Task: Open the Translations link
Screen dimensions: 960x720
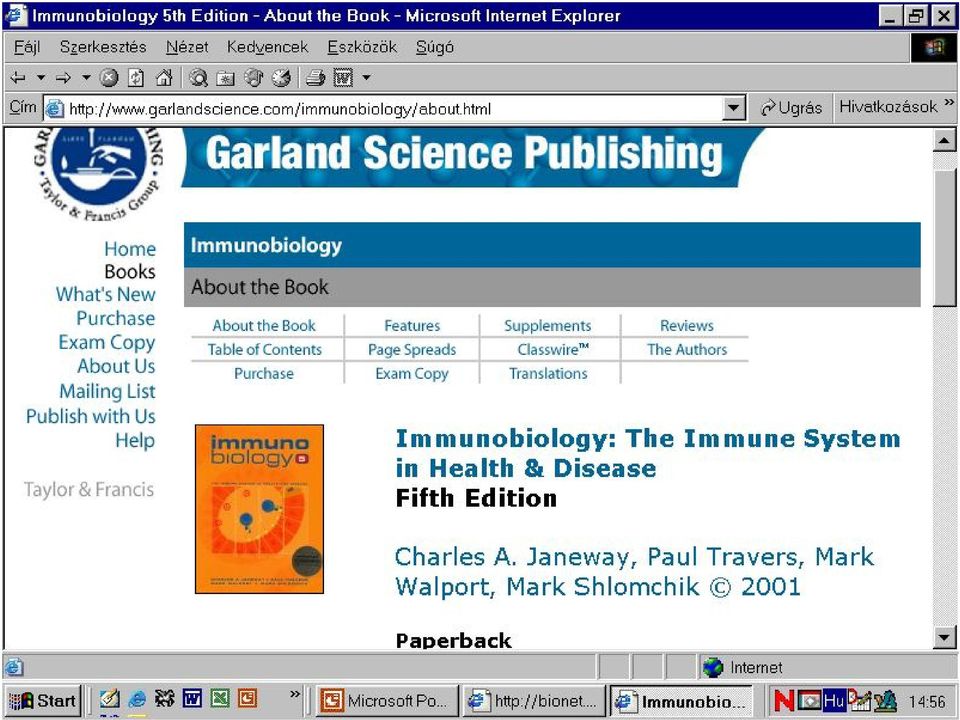Action: pyautogui.click(x=549, y=373)
